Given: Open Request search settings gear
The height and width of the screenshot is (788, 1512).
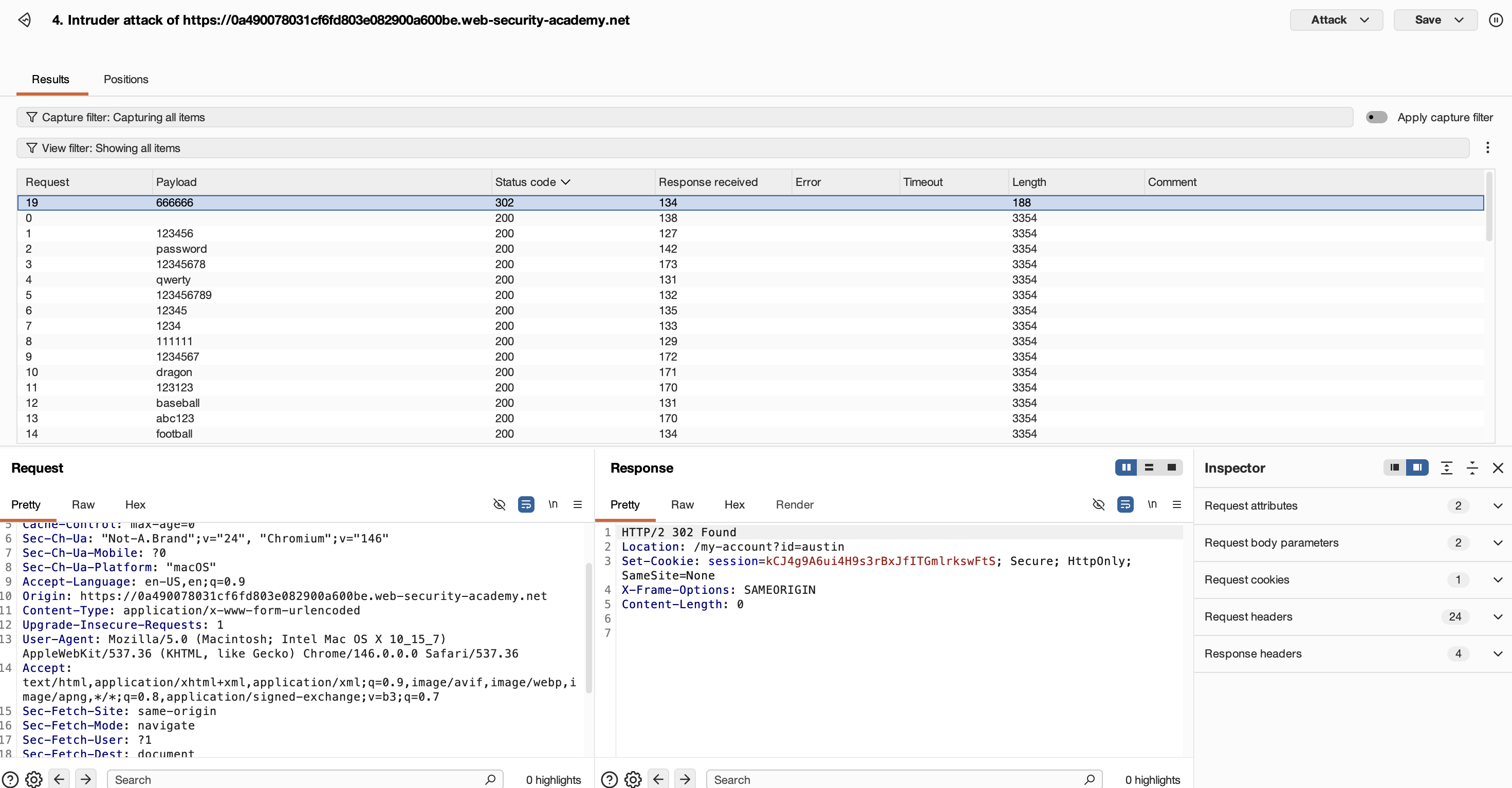Looking at the screenshot, I should (x=34, y=779).
